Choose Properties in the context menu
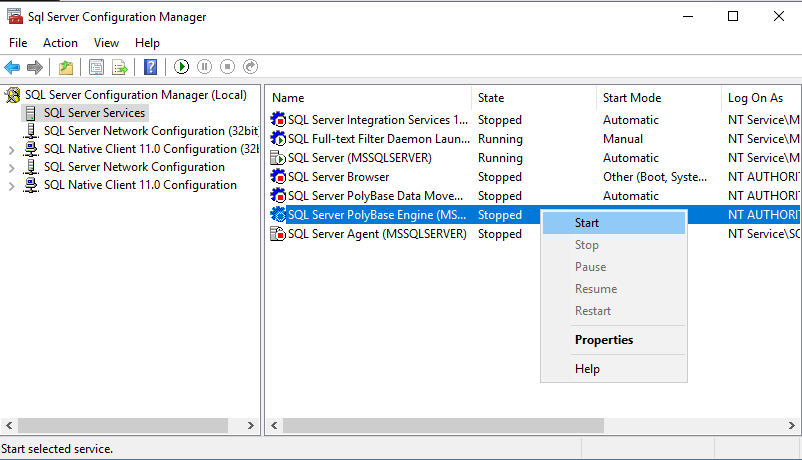This screenshot has height=460, width=802. click(614, 340)
